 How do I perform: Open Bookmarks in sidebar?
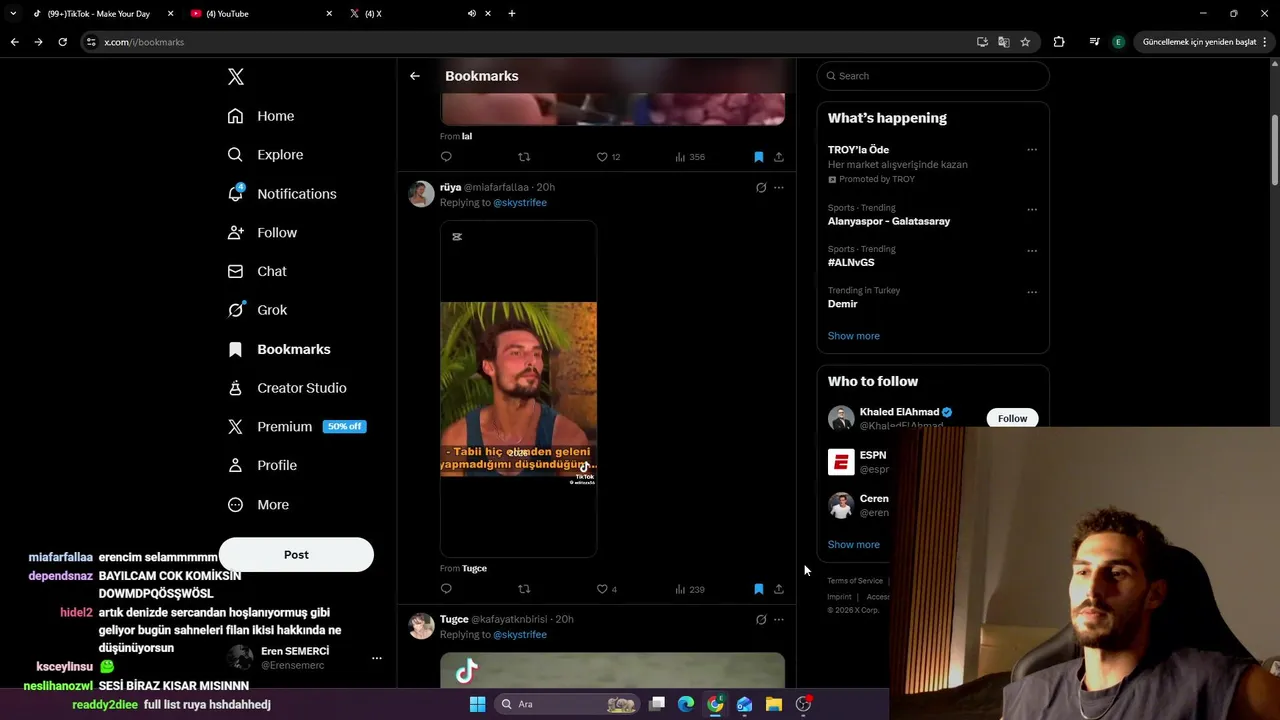pos(279,349)
